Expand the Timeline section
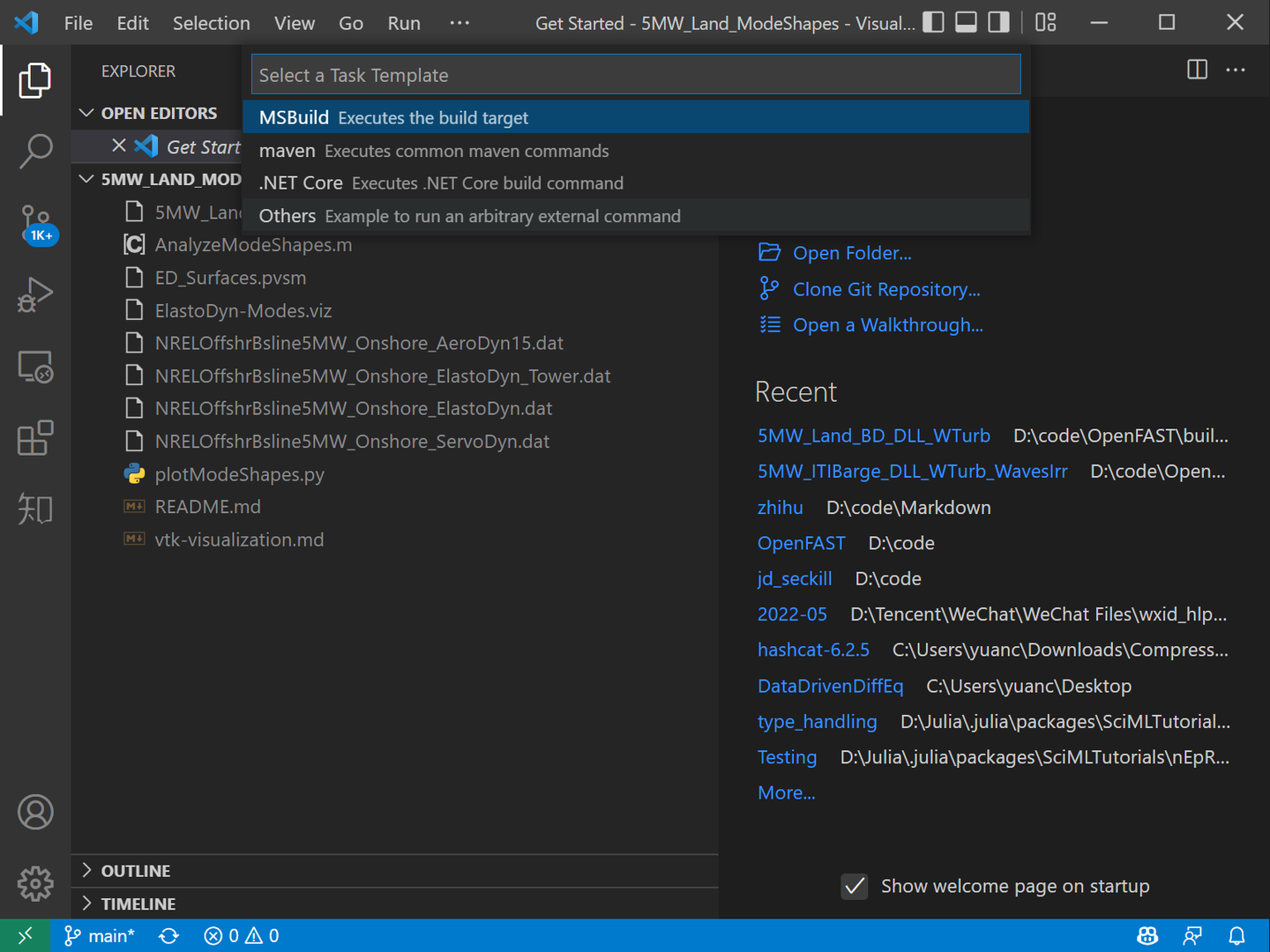1270x952 pixels. click(x=86, y=904)
